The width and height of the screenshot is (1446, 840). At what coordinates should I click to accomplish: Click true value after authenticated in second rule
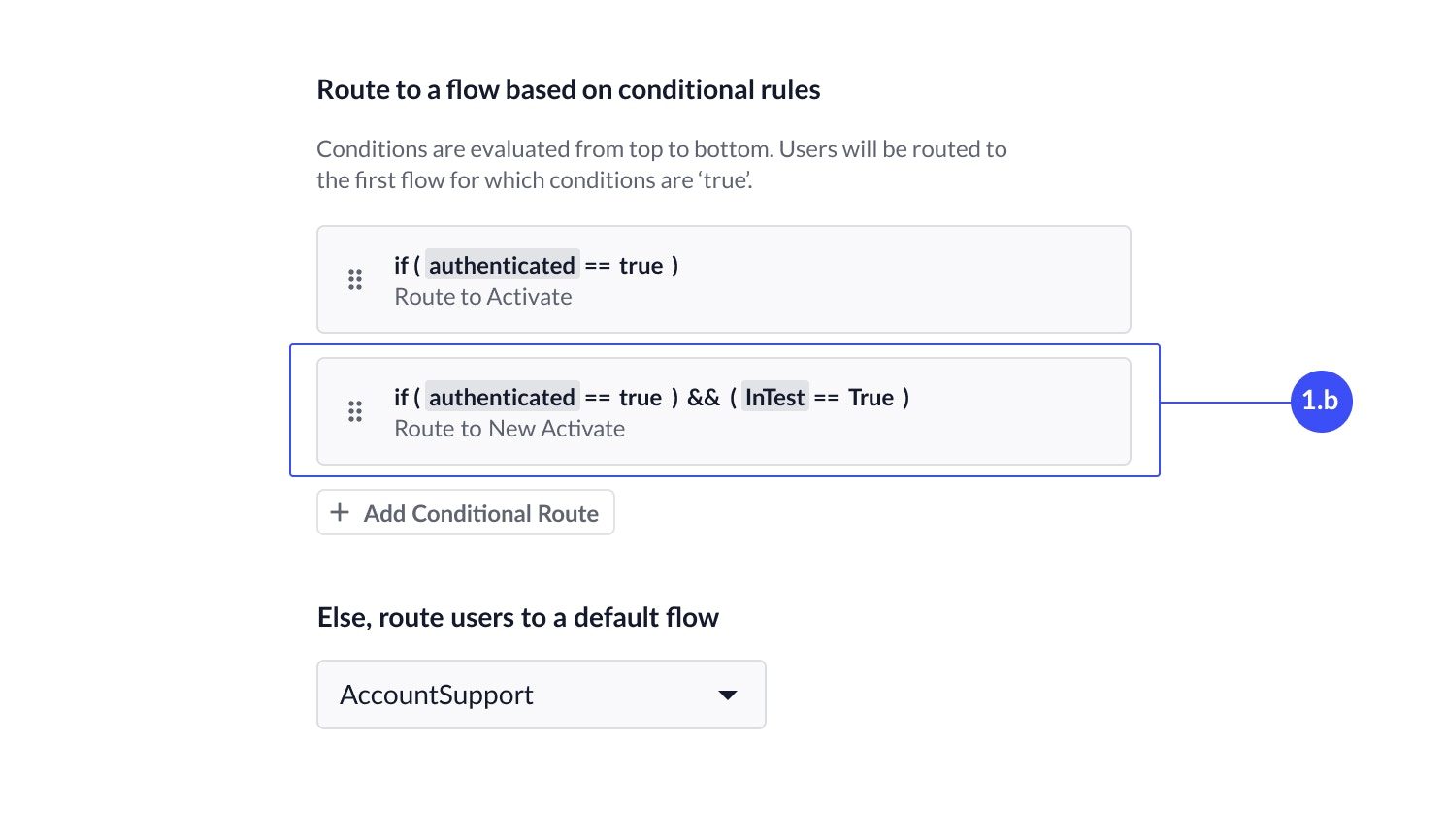(x=641, y=398)
